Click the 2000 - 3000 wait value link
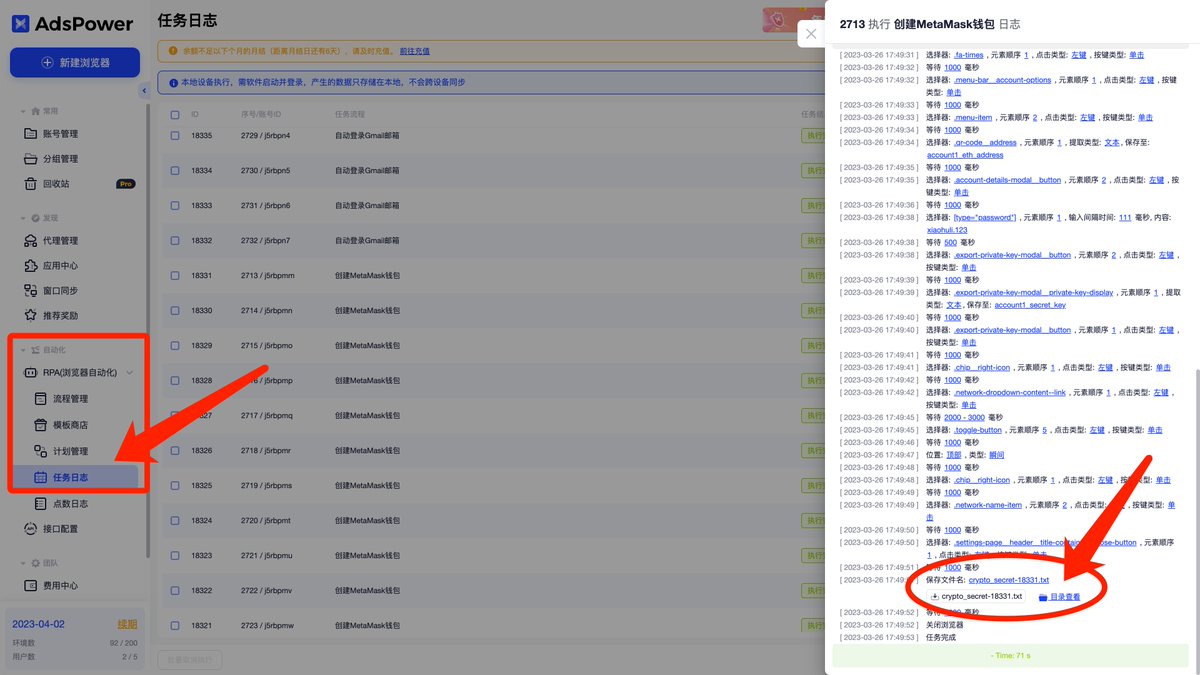The width and height of the screenshot is (1200, 675). [x=964, y=417]
